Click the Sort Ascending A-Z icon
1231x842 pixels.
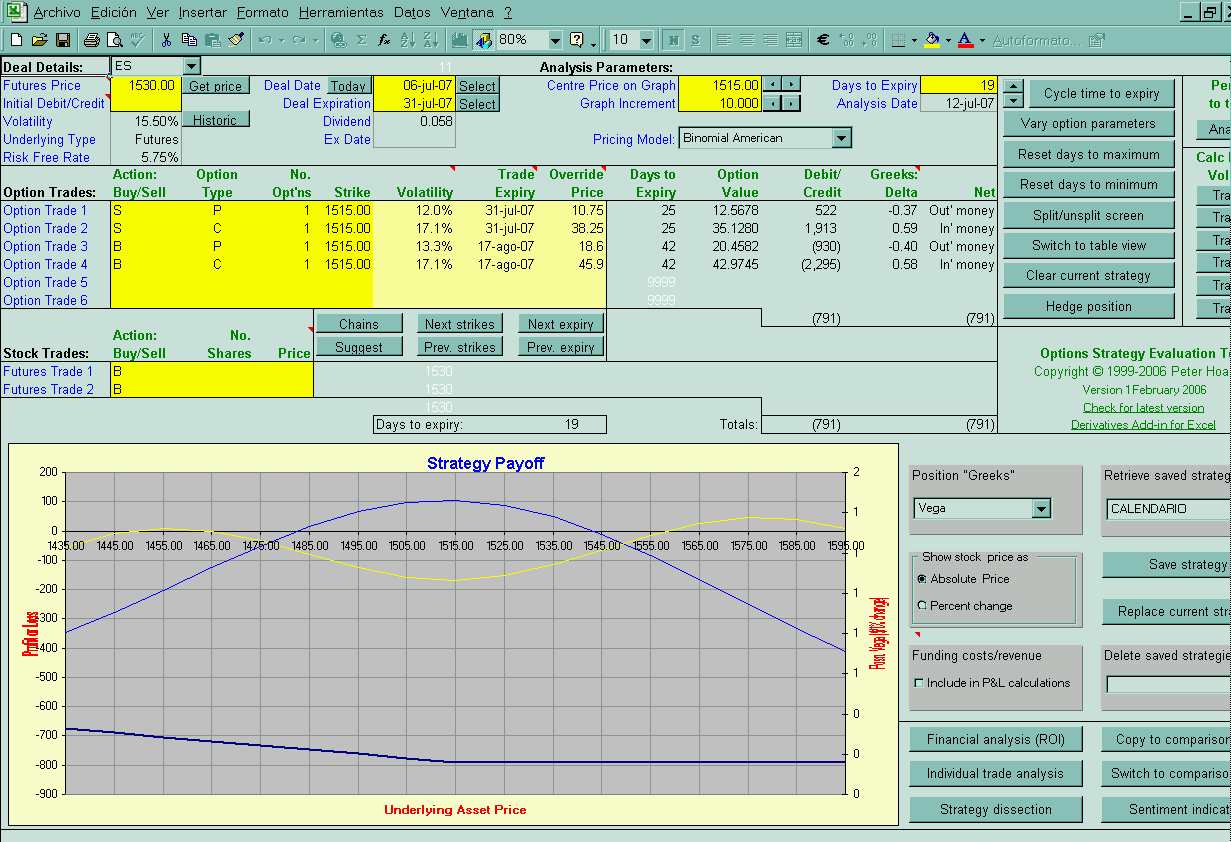point(407,40)
